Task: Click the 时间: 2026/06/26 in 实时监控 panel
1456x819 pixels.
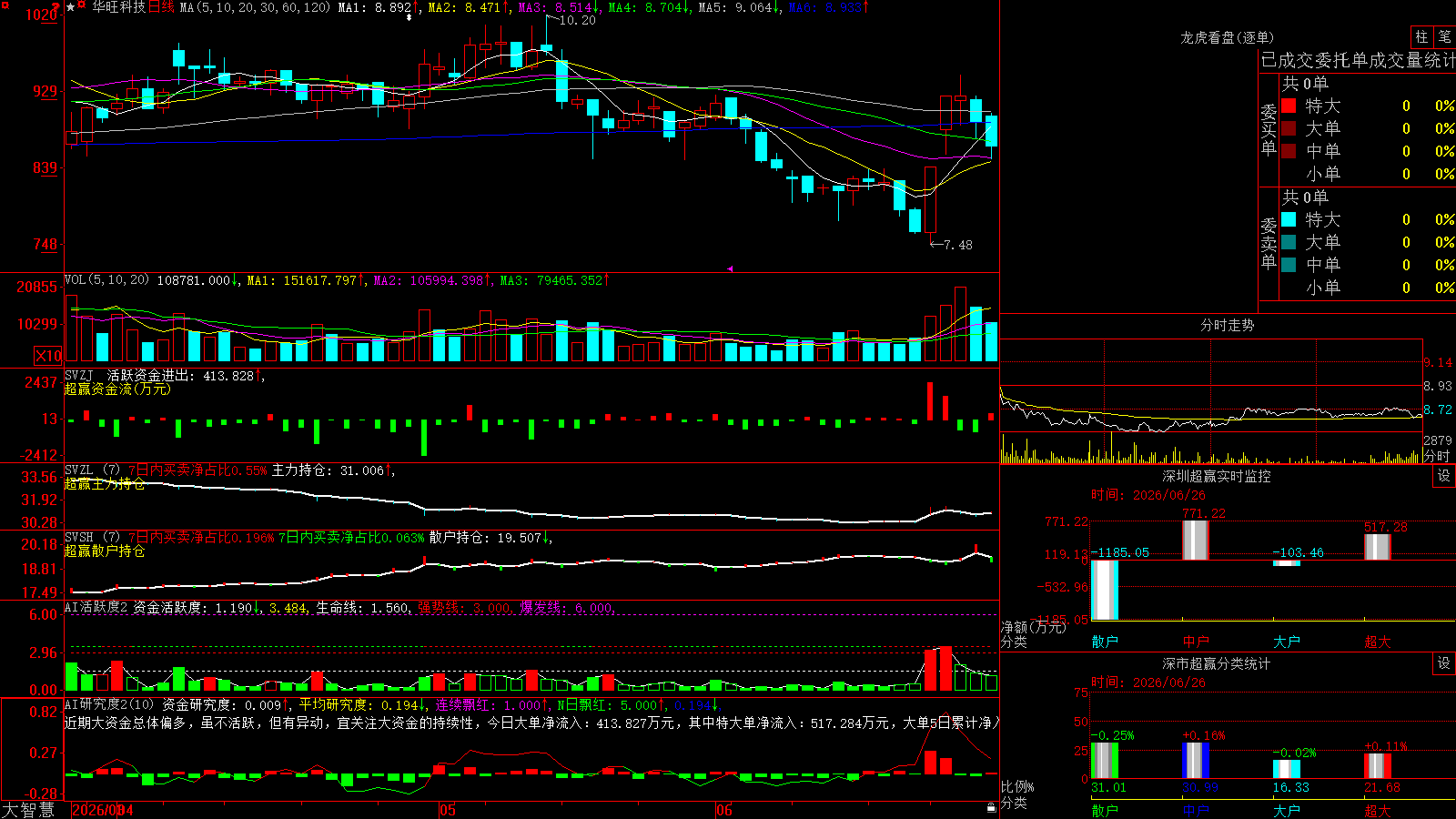Action: point(1148,495)
